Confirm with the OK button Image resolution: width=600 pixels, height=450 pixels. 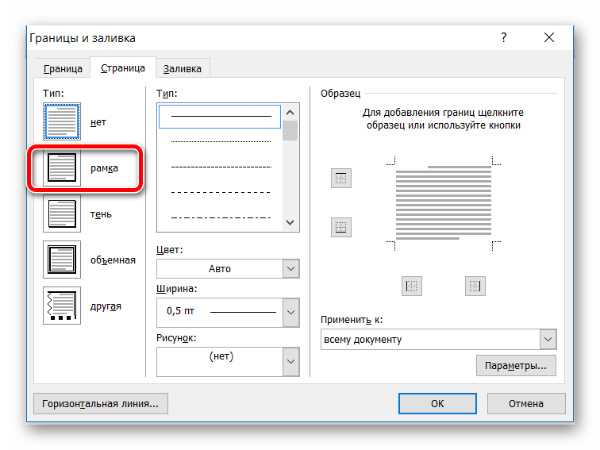(x=437, y=404)
